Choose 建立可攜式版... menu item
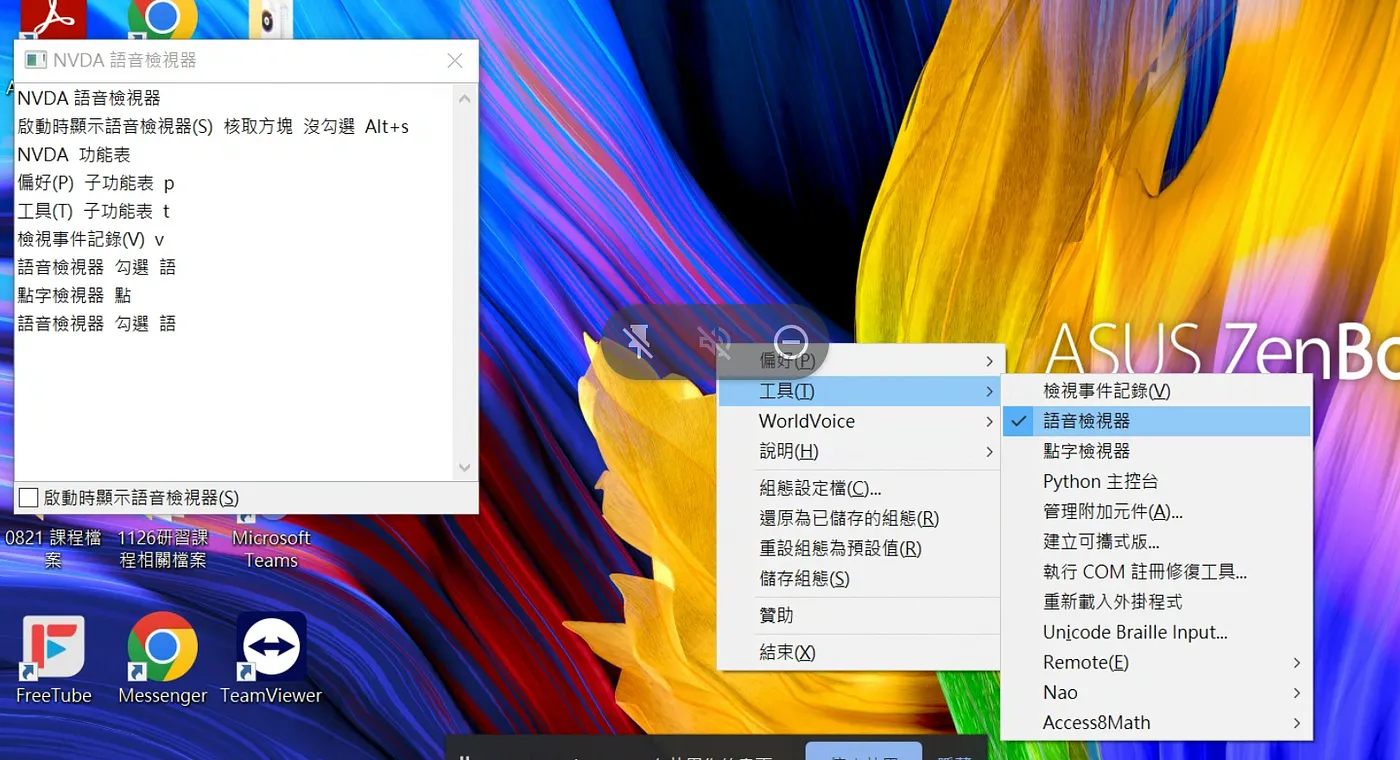This screenshot has height=760, width=1400. click(x=1156, y=541)
